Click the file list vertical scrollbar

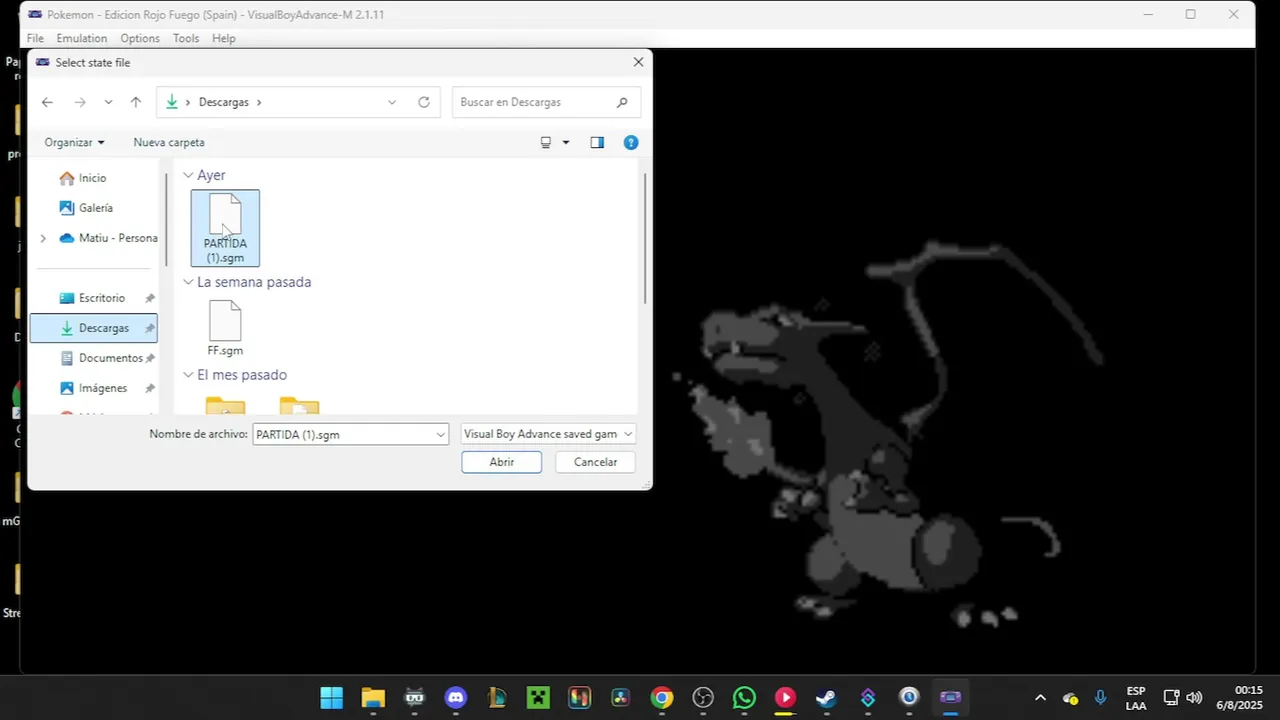coord(645,240)
